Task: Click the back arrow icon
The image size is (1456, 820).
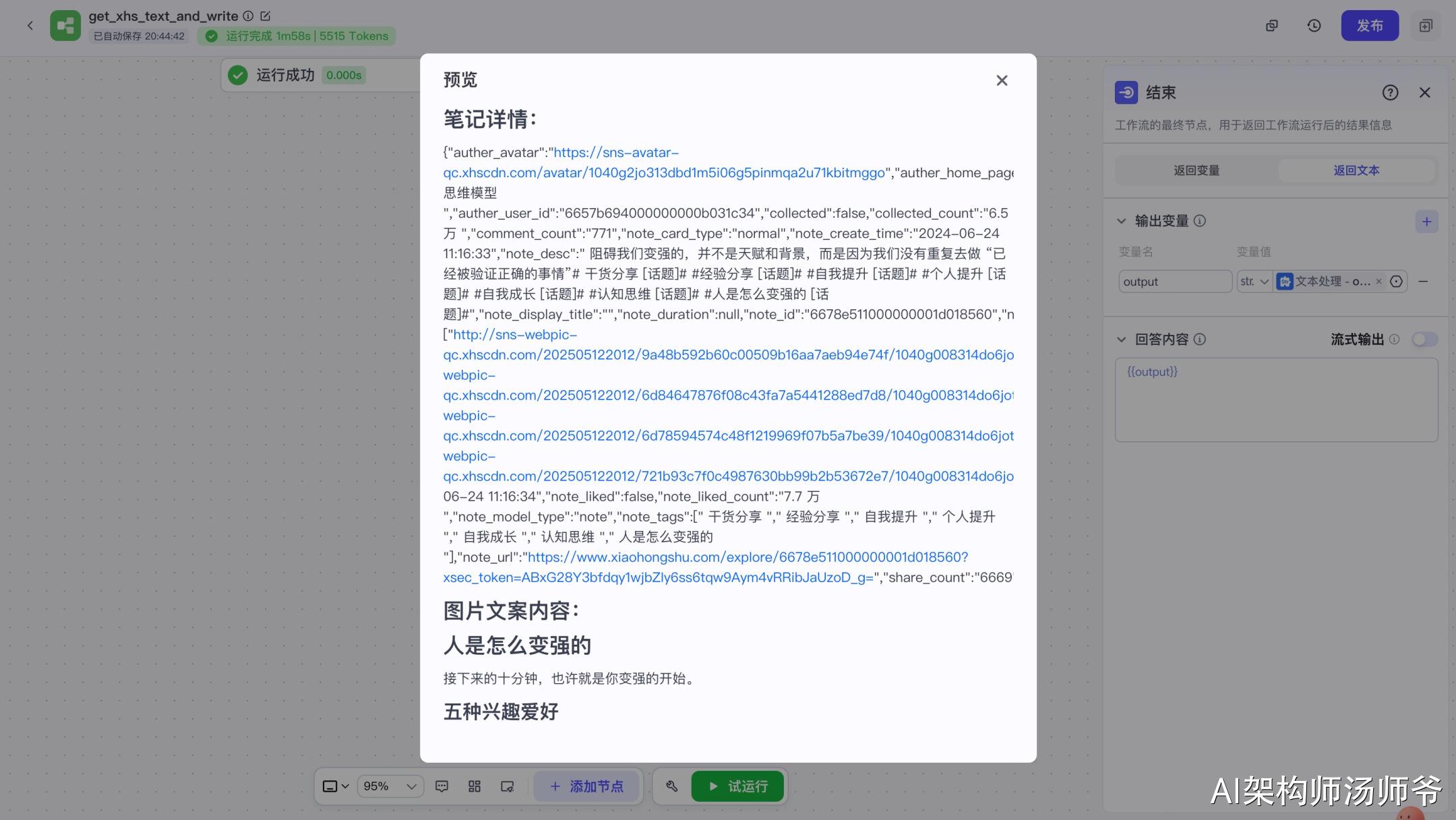Action: coord(30,26)
